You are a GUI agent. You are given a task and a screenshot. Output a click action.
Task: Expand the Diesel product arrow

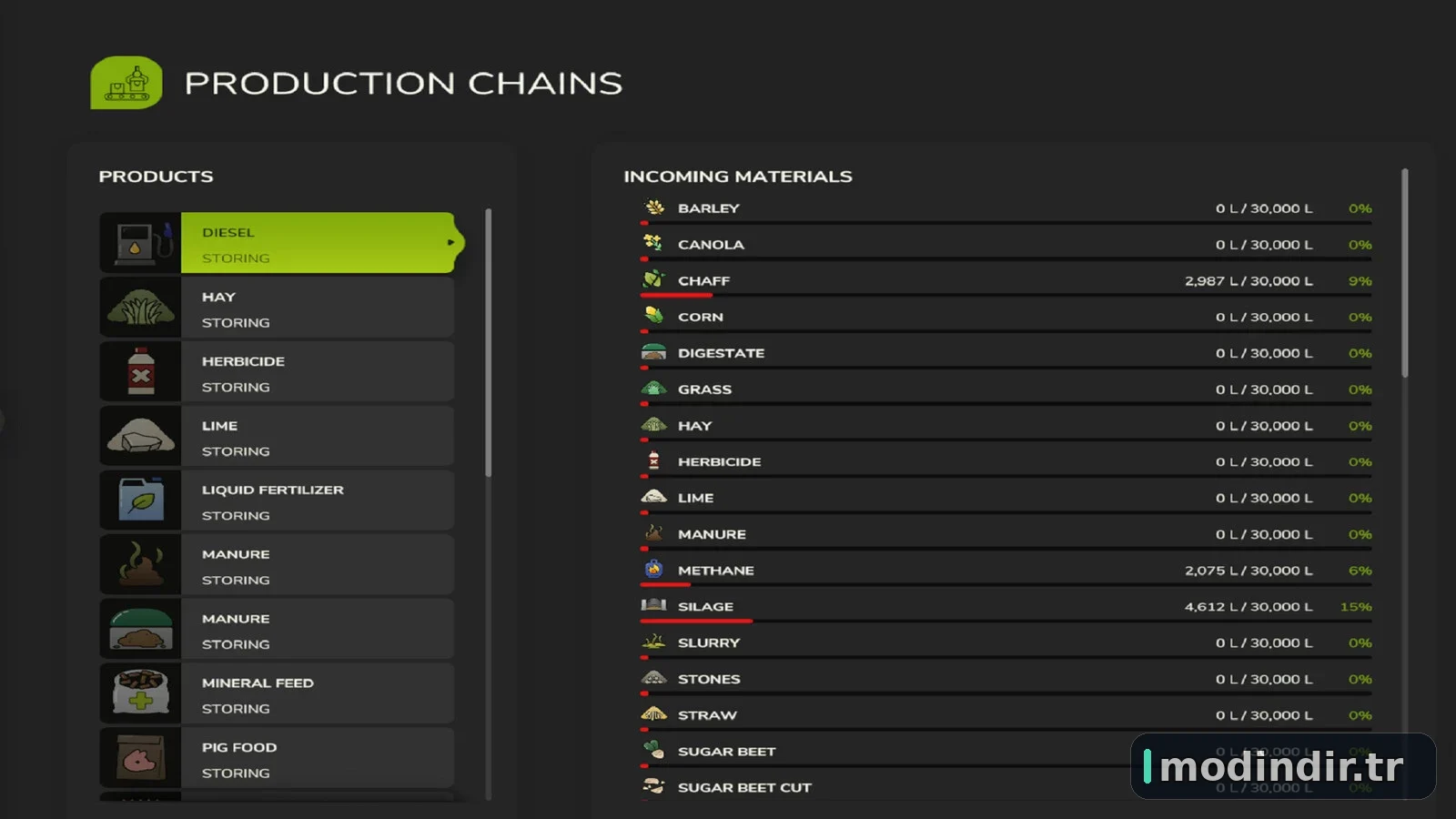(450, 242)
